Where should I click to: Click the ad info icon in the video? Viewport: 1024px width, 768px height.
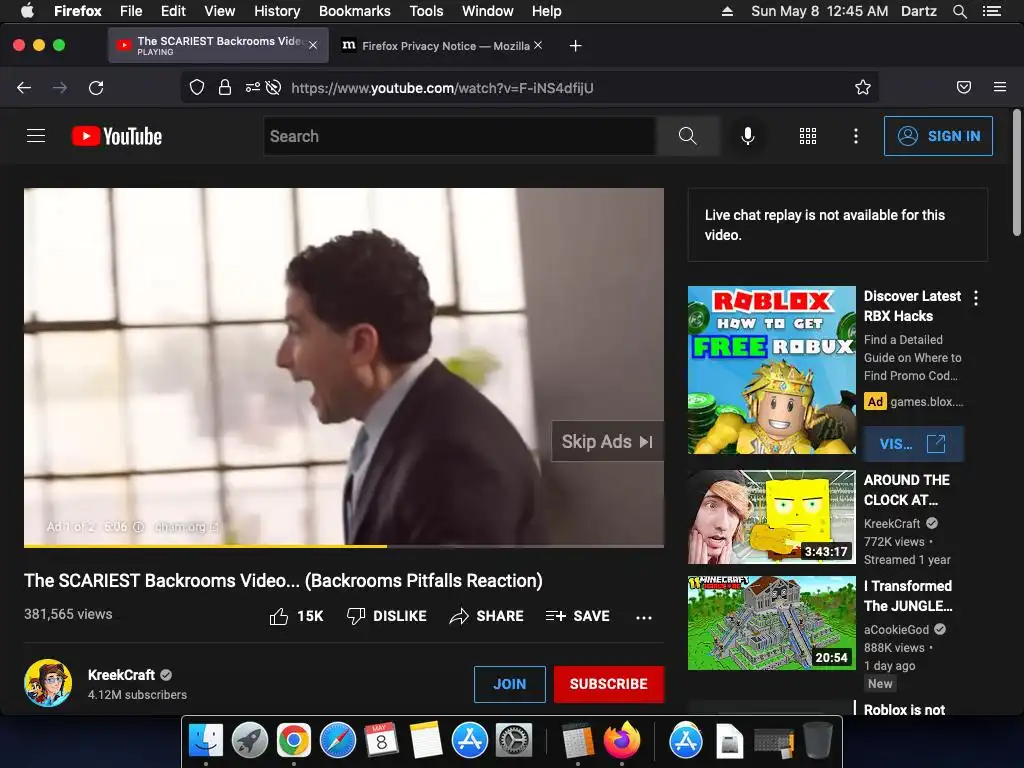pyautogui.click(x=138, y=526)
